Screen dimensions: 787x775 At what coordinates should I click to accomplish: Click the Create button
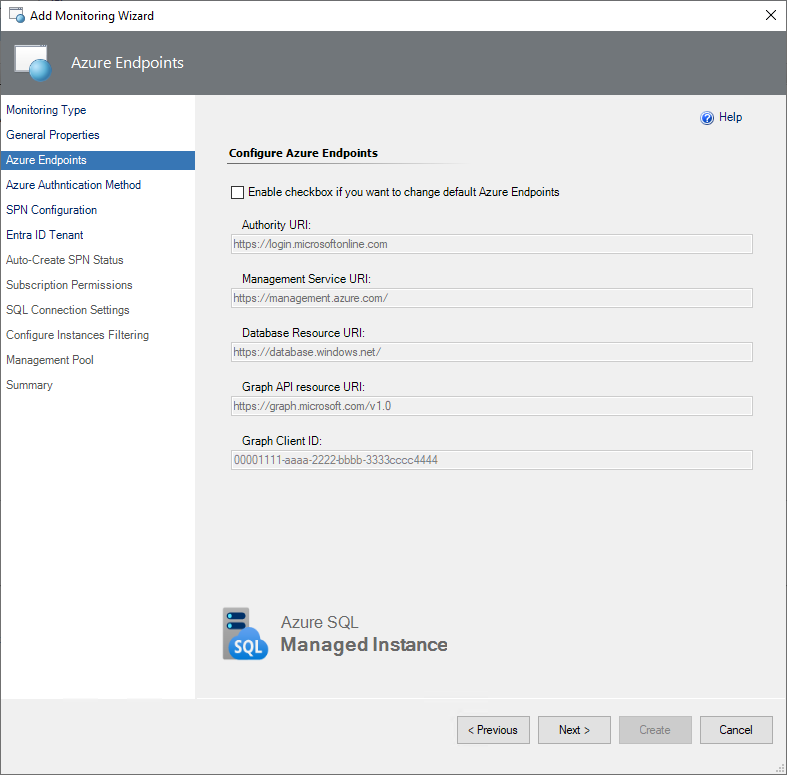pos(655,730)
